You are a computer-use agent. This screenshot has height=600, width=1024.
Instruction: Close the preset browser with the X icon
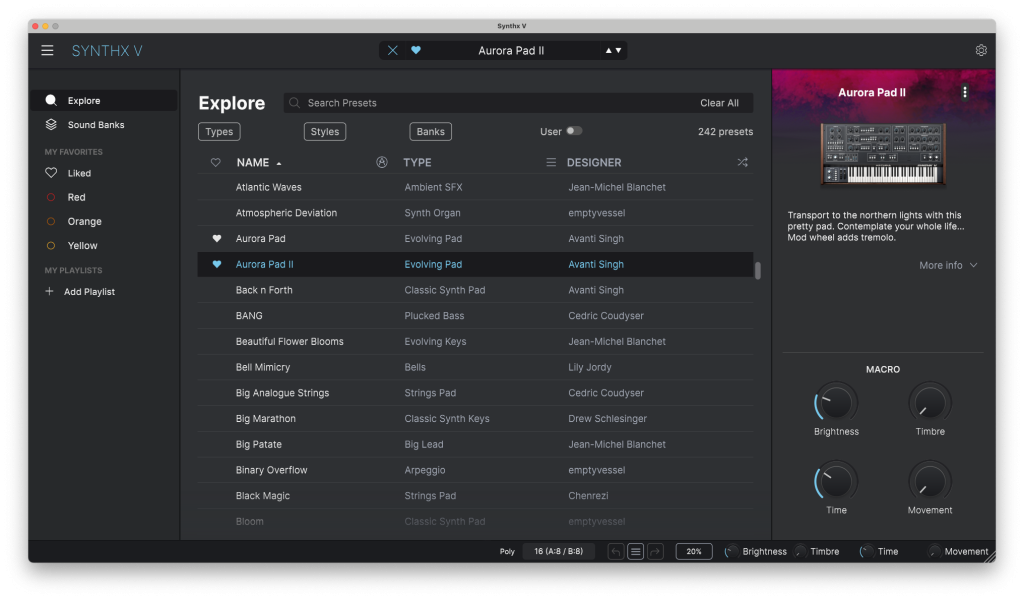[x=392, y=50]
